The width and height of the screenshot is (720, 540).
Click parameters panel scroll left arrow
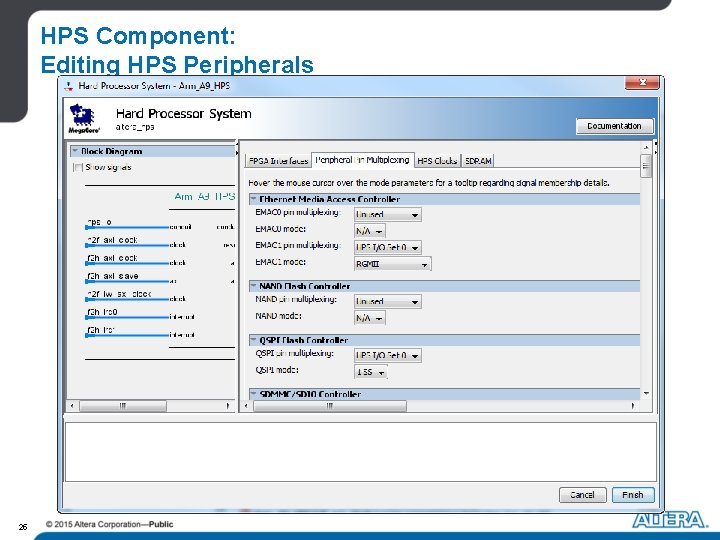click(247, 406)
